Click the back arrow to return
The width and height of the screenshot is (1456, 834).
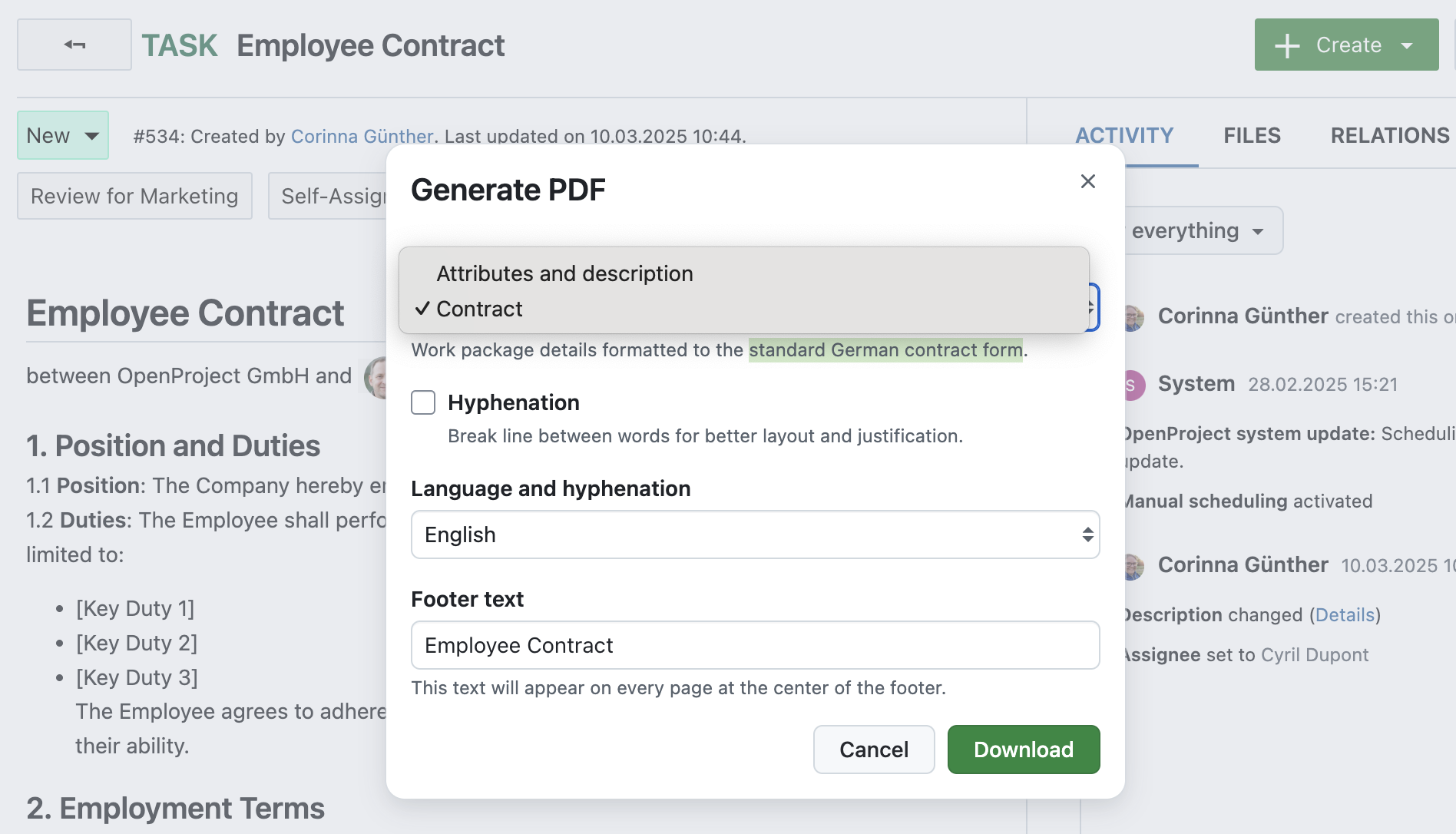[74, 45]
